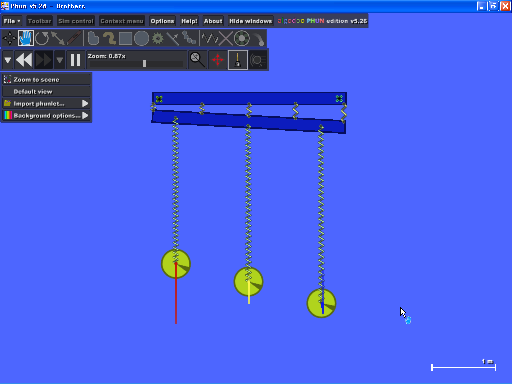Select the Box rectangle tool
Image resolution: width=513 pixels, height=385 pixels.
point(125,39)
